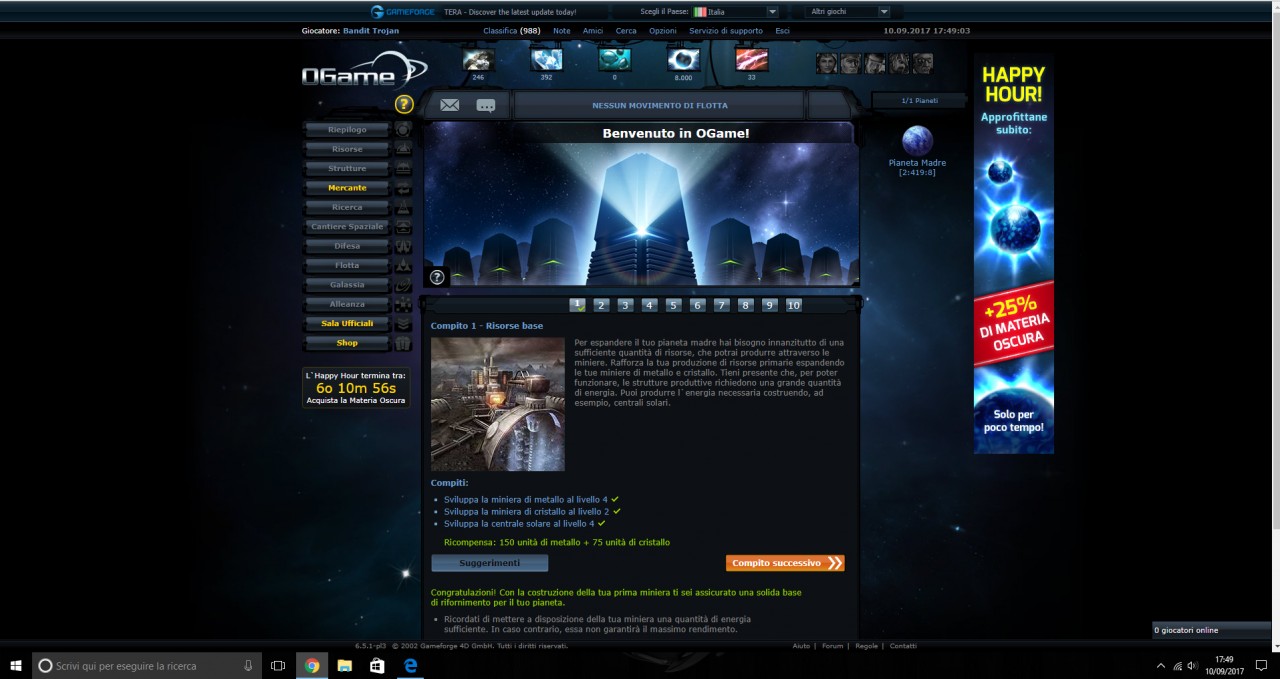Click the Nessun movimento di flotta bar
This screenshot has height=679, width=1280.
pos(660,105)
